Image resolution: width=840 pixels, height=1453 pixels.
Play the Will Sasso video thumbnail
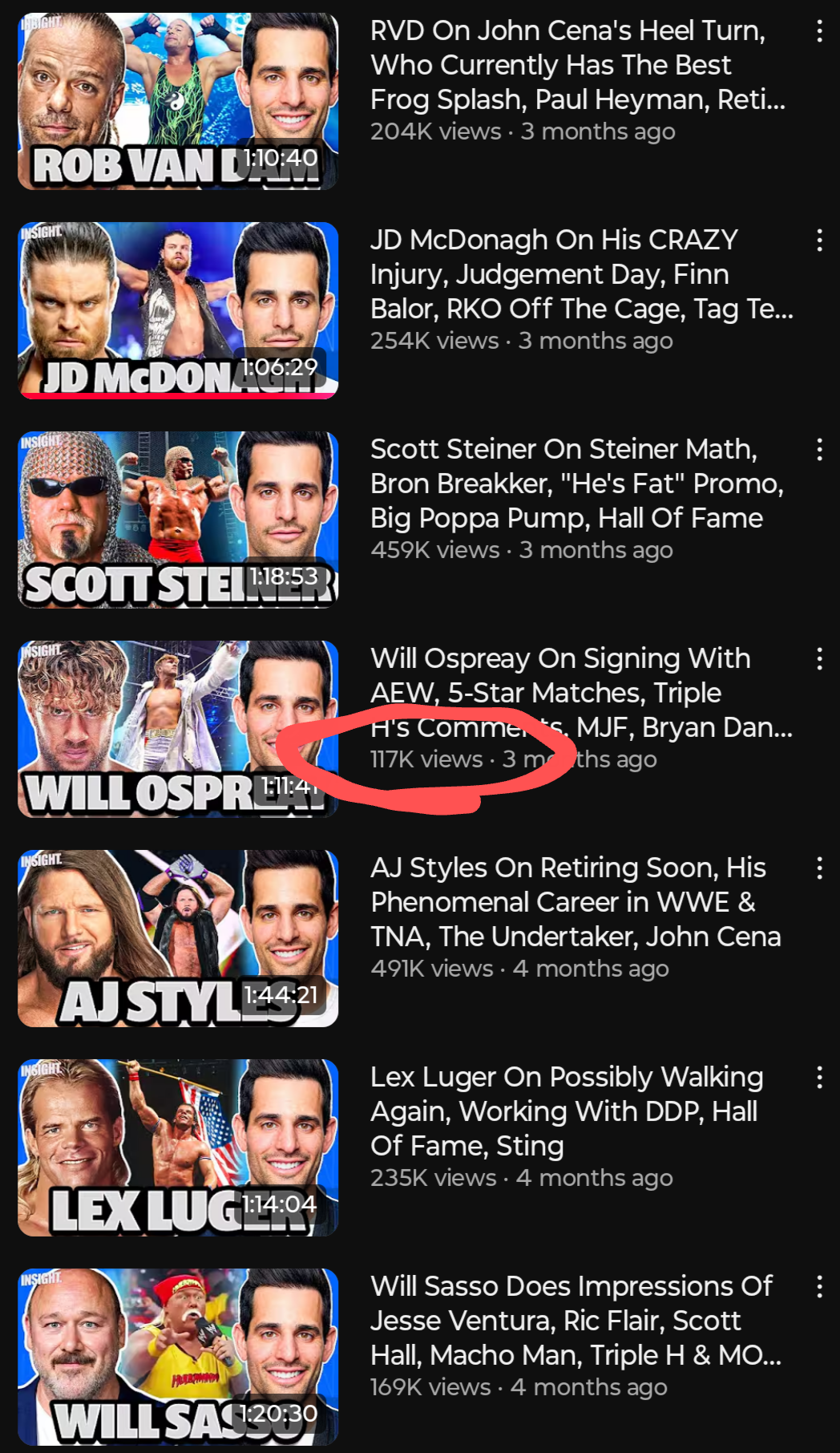pyautogui.click(x=178, y=1357)
